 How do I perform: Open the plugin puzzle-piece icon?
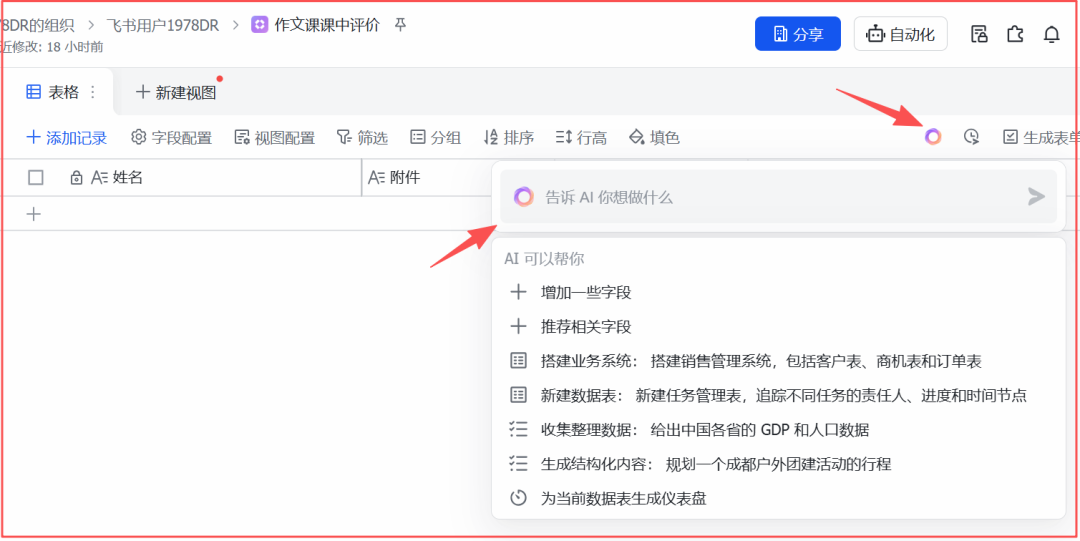pyautogui.click(x=1015, y=34)
